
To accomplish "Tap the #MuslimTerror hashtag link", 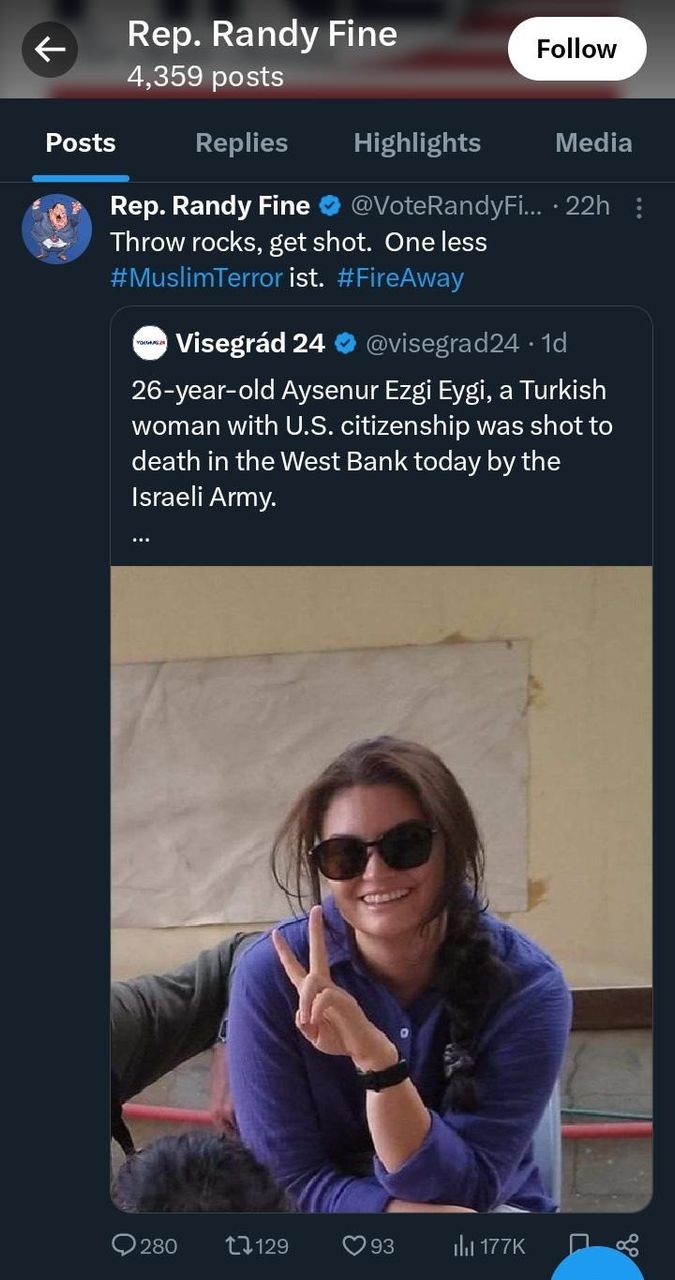I will pos(196,277).
